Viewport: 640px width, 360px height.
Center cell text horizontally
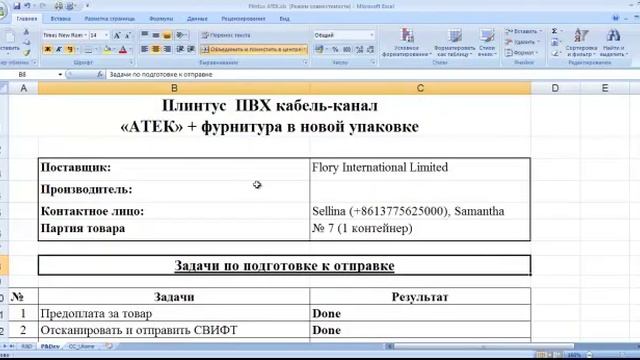(x=156, y=49)
